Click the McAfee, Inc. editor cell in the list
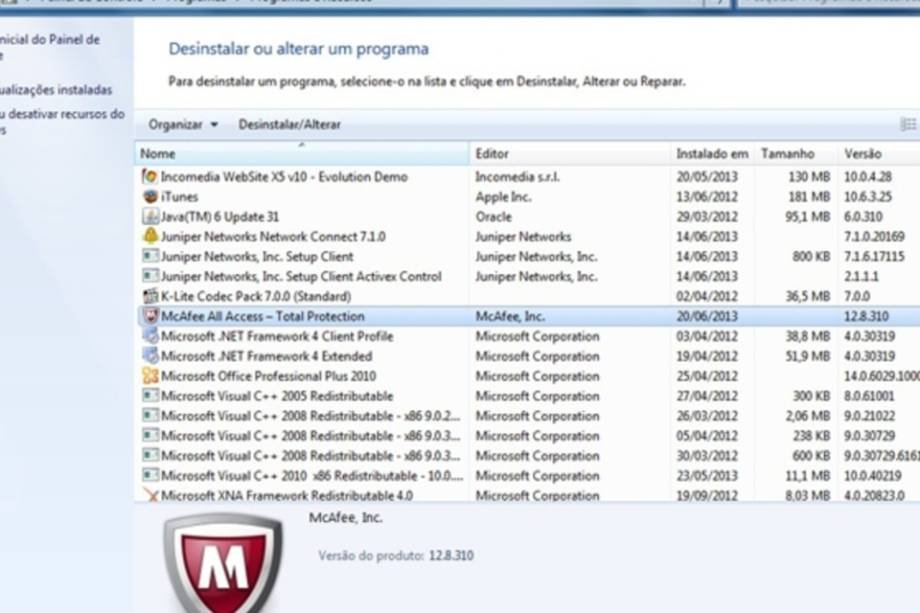 (509, 316)
